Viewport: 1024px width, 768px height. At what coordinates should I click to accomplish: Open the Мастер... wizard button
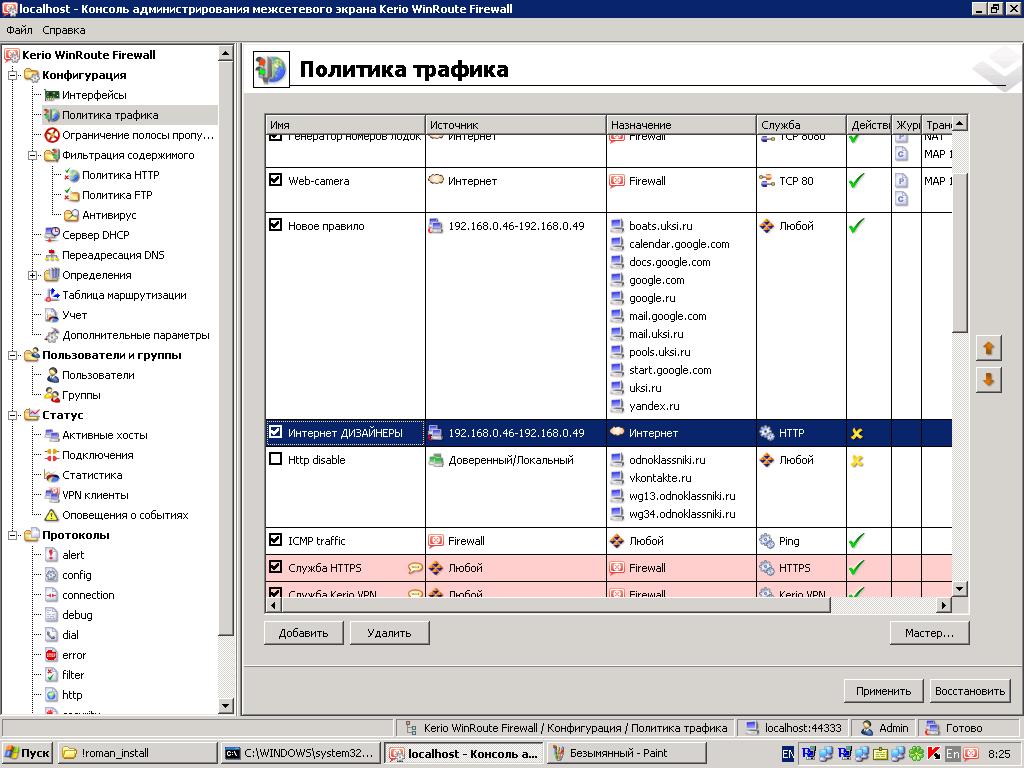point(929,633)
